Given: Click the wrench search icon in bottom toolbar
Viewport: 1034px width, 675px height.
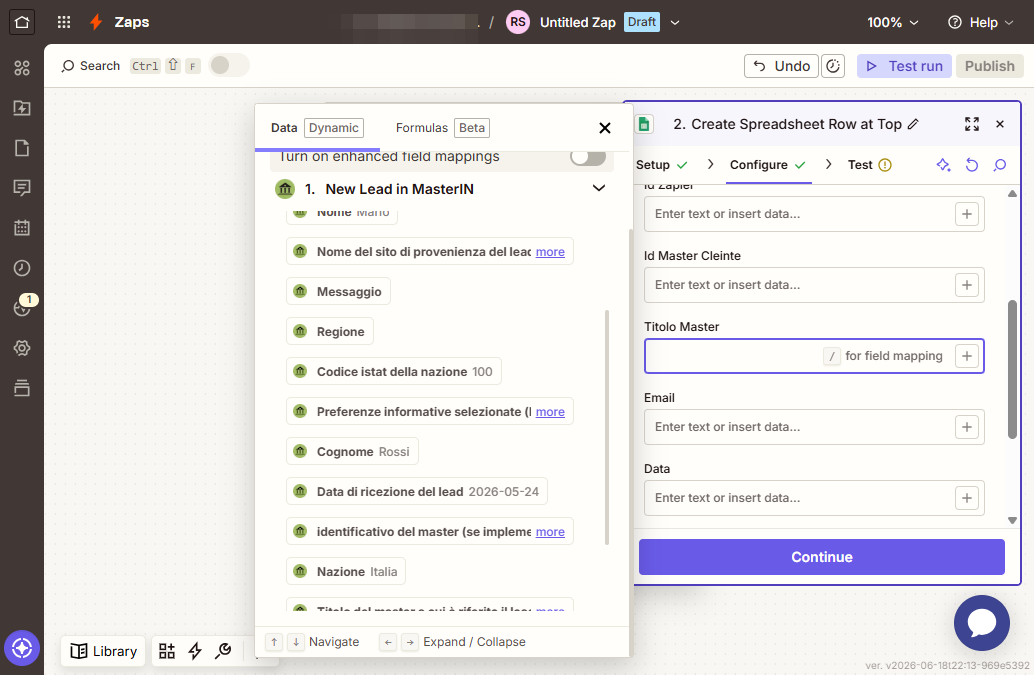Looking at the screenshot, I should [224, 651].
